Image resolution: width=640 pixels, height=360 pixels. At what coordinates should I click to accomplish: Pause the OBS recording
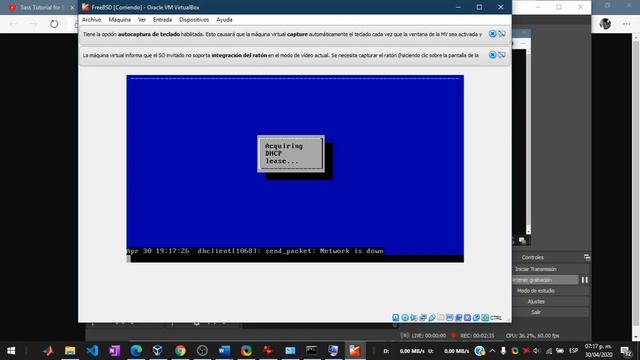pyautogui.click(x=584, y=280)
